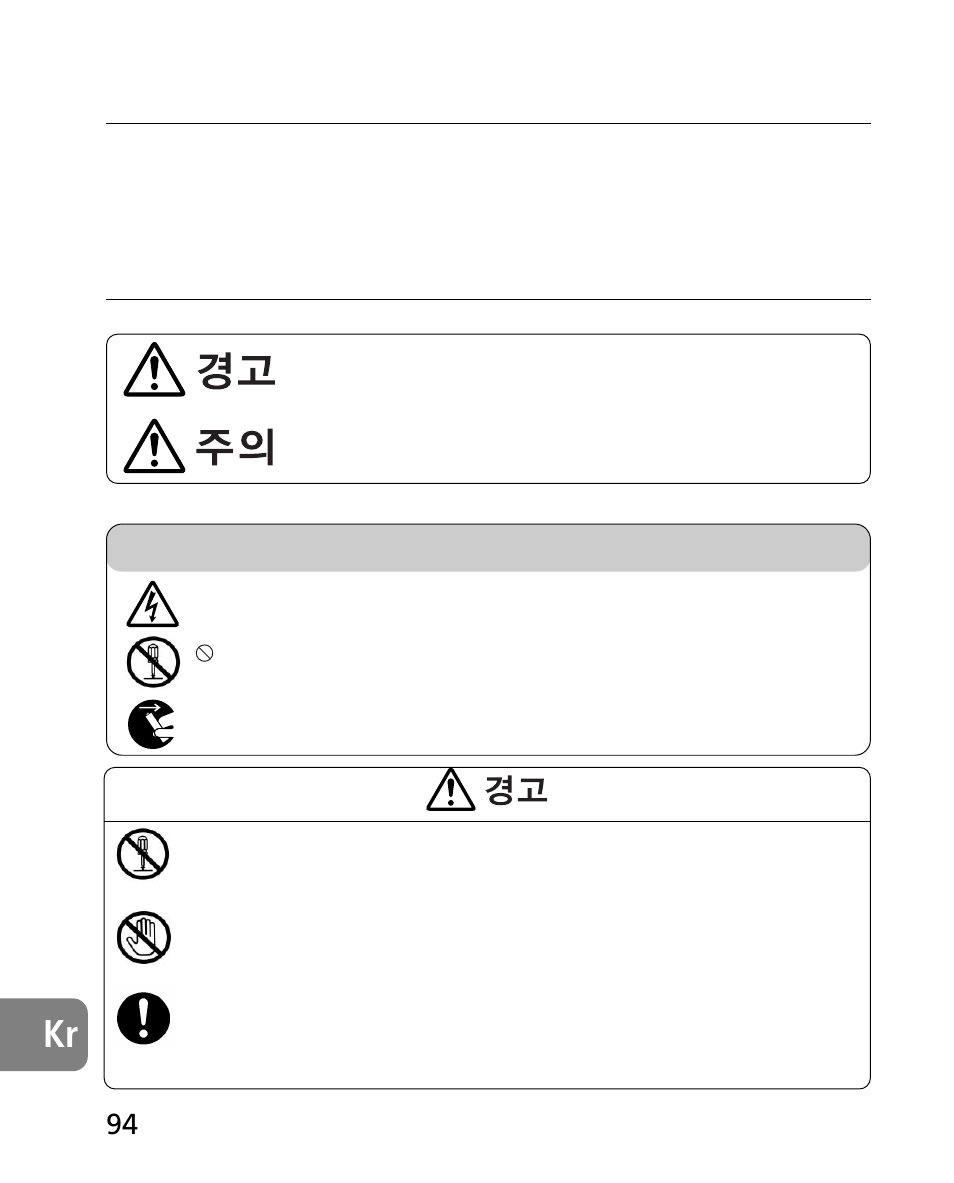
Task: Click the large 경고 label in top box
Action: pyautogui.click(x=236, y=372)
